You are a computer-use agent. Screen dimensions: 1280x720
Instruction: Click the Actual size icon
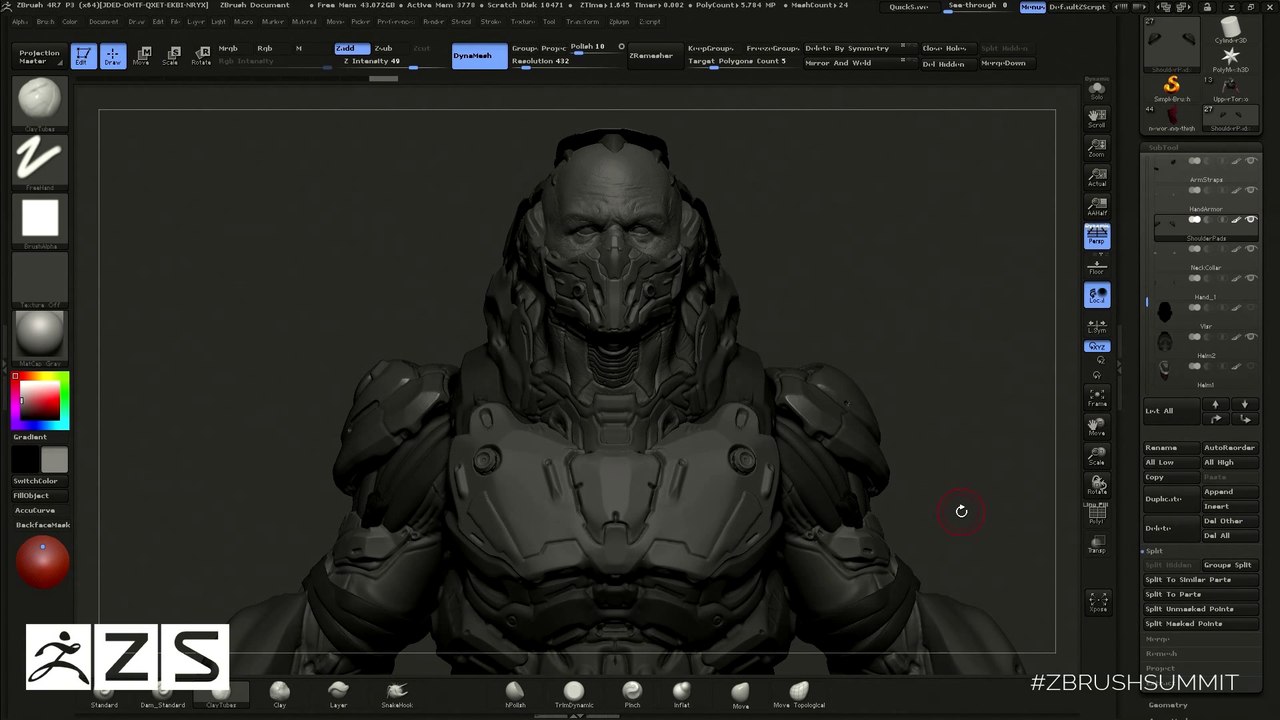[x=1097, y=177]
